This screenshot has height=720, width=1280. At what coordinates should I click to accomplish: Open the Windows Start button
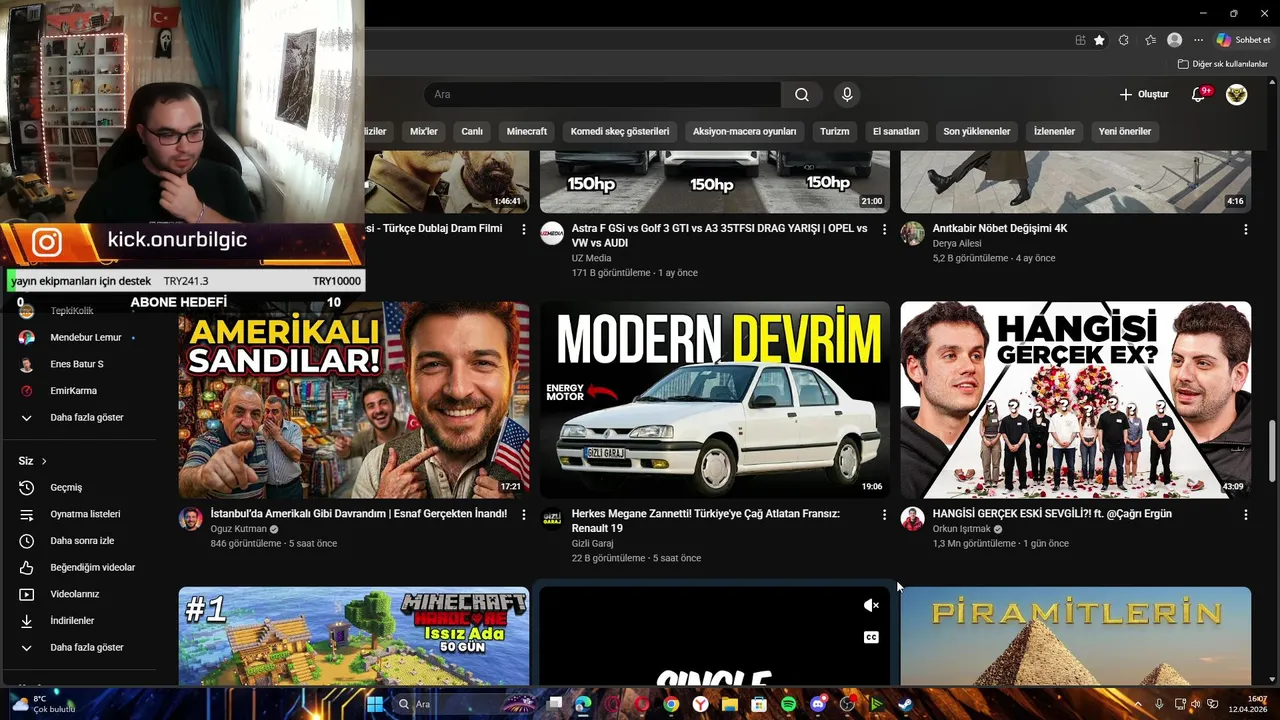pyautogui.click(x=374, y=704)
